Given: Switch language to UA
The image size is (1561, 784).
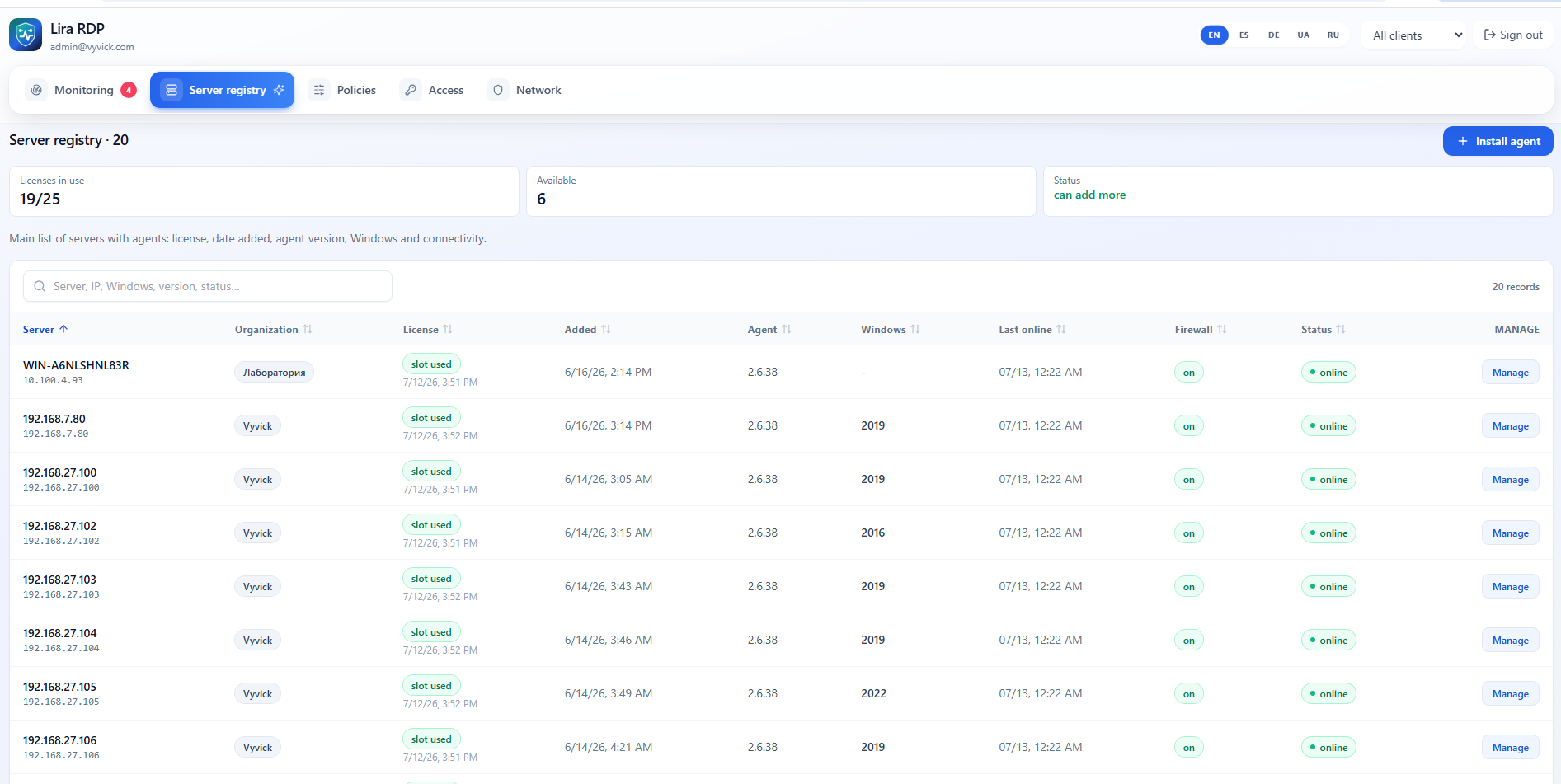Looking at the screenshot, I should pos(1303,35).
